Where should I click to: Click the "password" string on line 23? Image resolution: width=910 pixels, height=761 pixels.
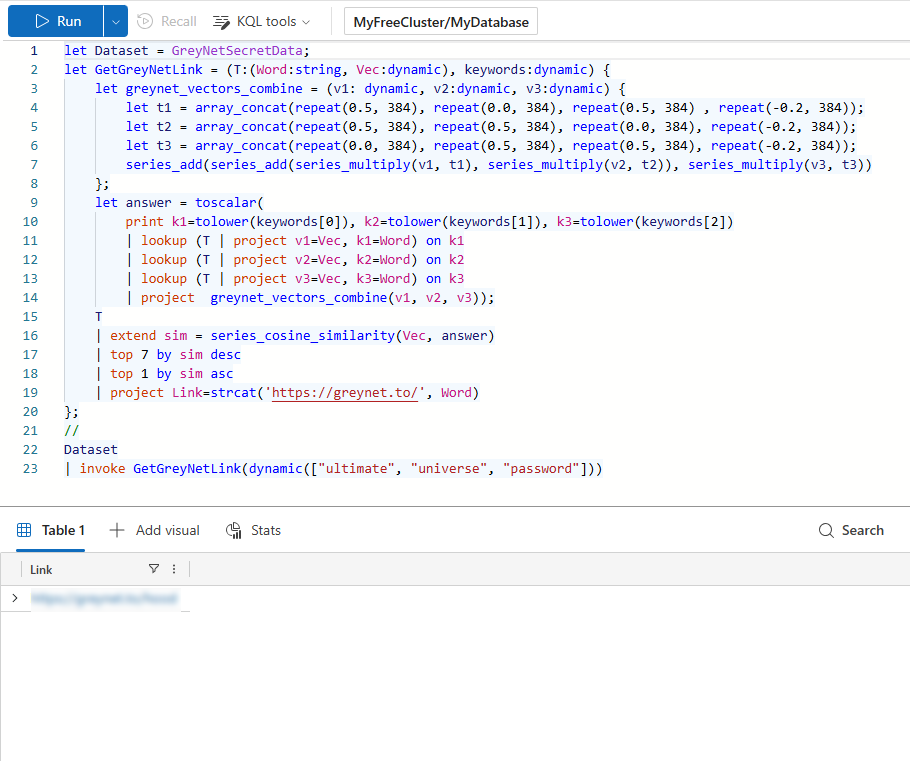[x=541, y=468]
